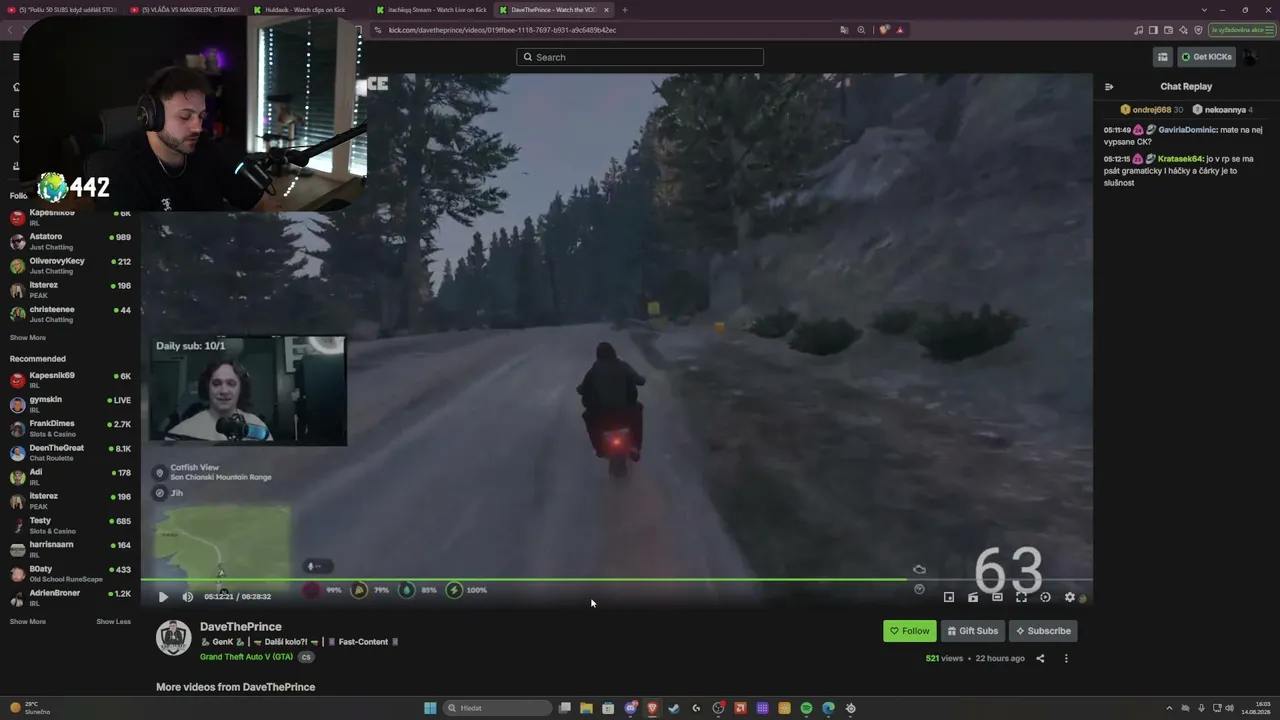Open AdrienBroner channel in sidebar
This screenshot has height=720, width=1280.
click(70, 598)
